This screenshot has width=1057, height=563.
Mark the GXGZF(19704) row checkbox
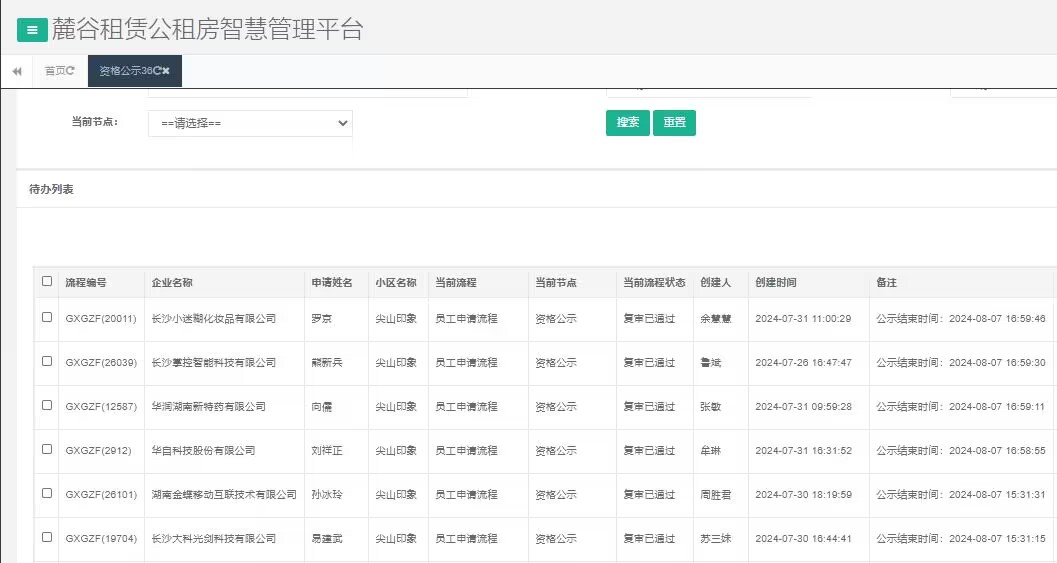tap(47, 538)
